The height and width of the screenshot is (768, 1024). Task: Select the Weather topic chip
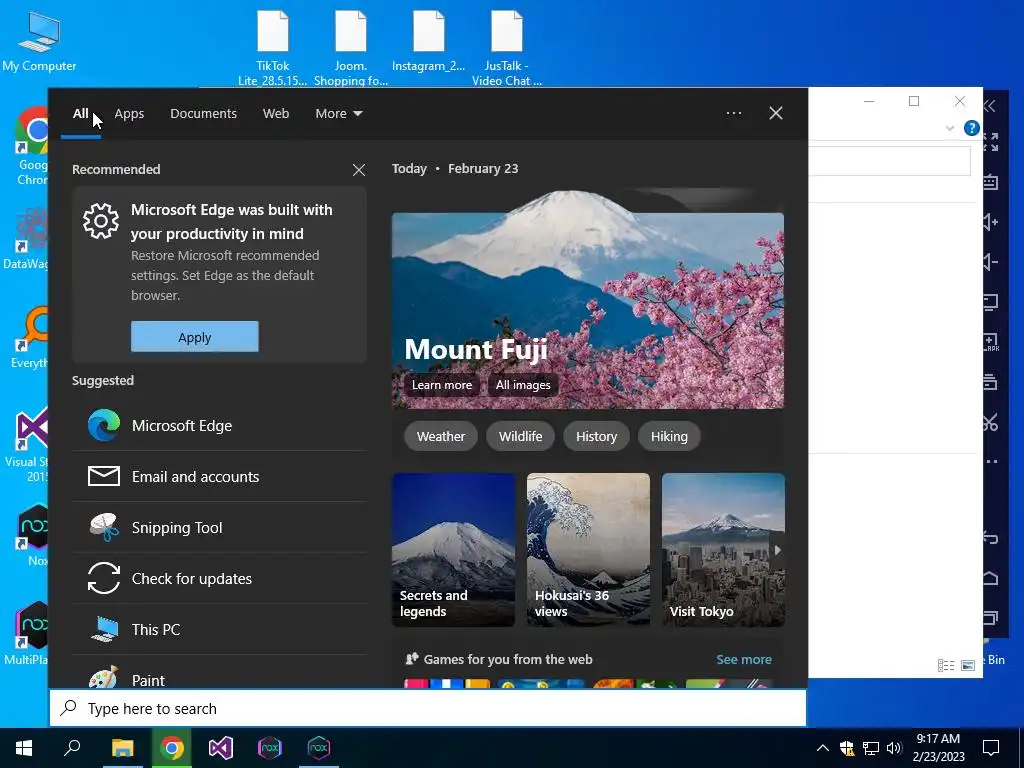click(x=441, y=436)
